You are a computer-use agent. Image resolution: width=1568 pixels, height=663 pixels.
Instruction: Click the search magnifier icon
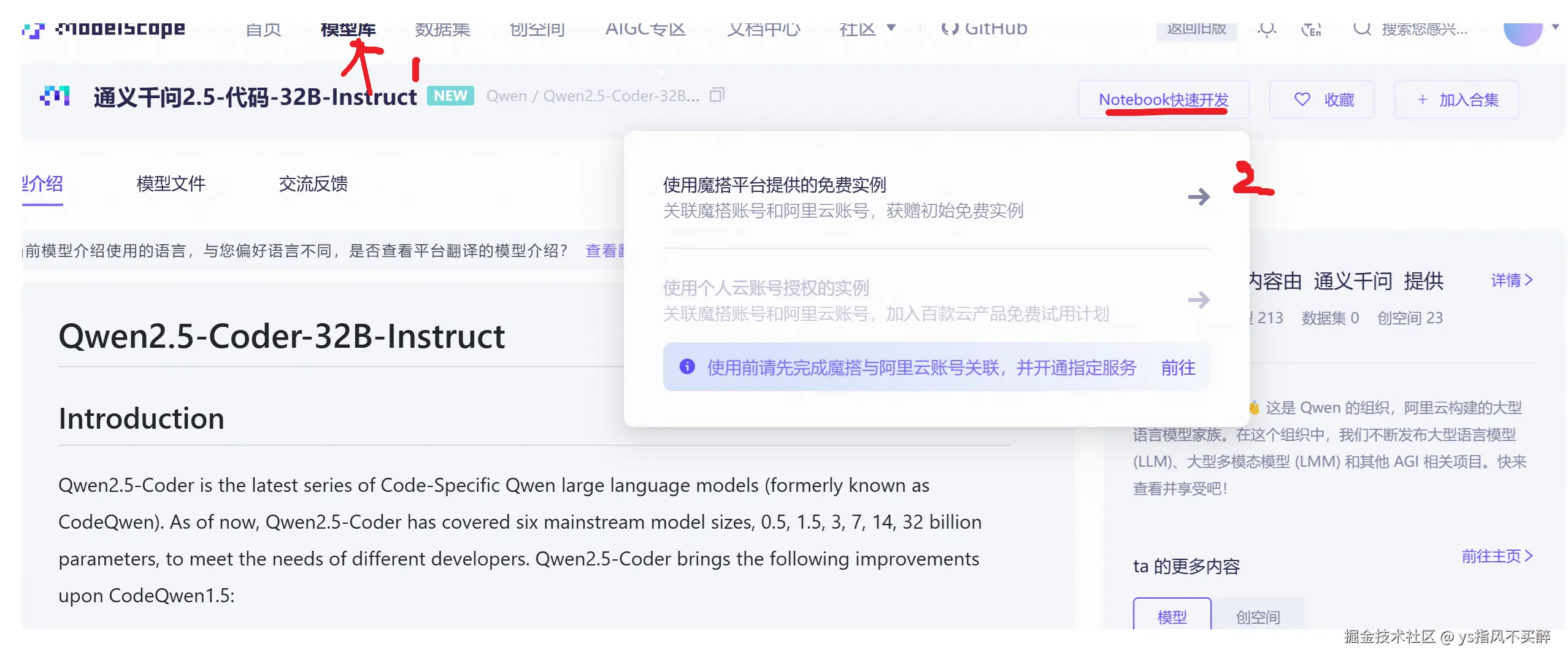click(x=1362, y=29)
